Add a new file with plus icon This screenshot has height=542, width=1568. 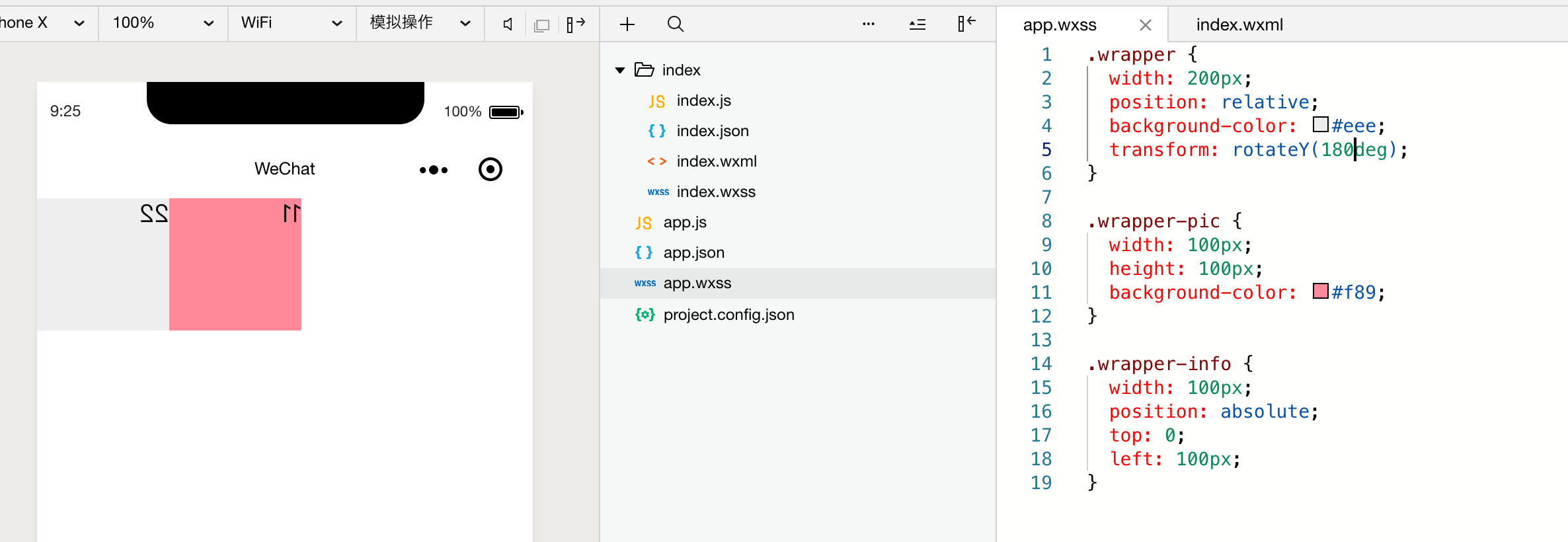(x=627, y=24)
